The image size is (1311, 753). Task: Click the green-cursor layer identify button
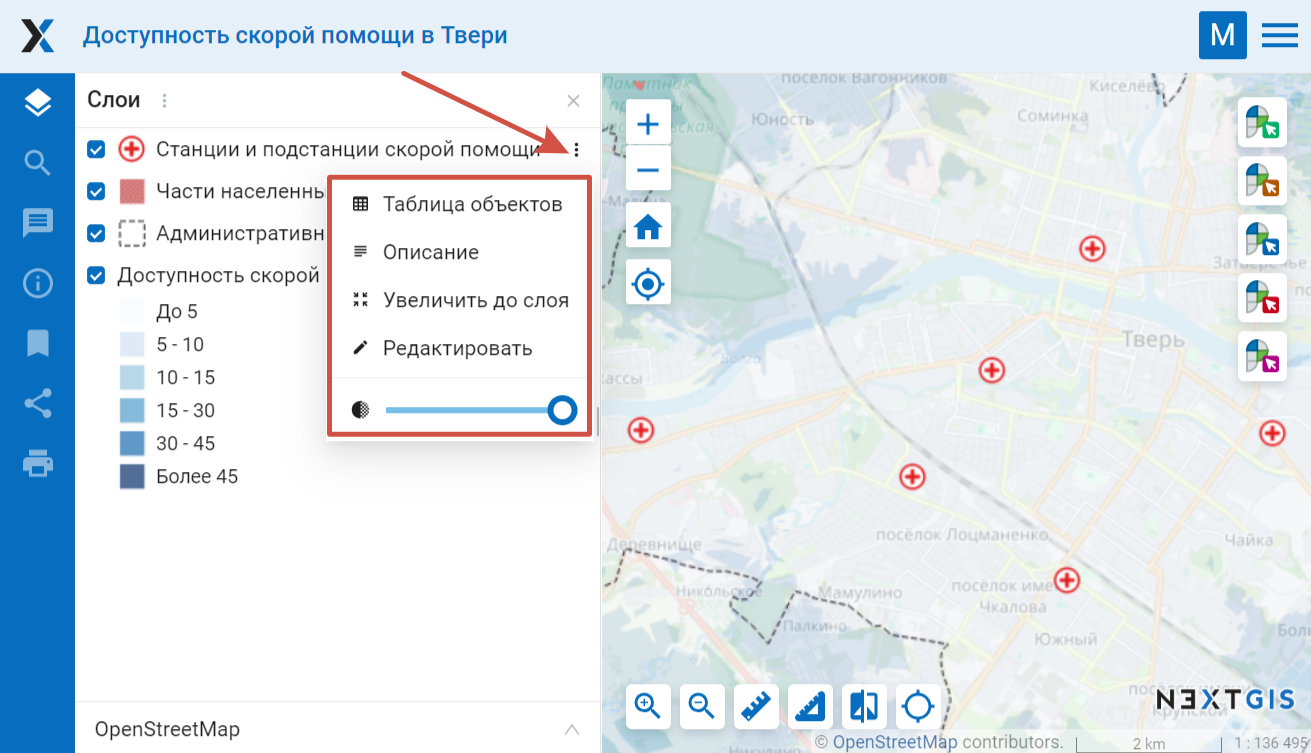(x=1260, y=121)
